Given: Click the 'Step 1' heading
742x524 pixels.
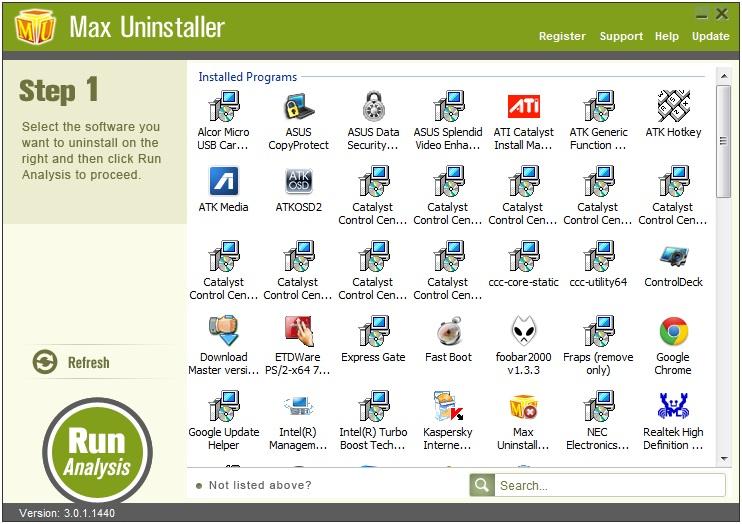Looking at the screenshot, I should (59, 90).
